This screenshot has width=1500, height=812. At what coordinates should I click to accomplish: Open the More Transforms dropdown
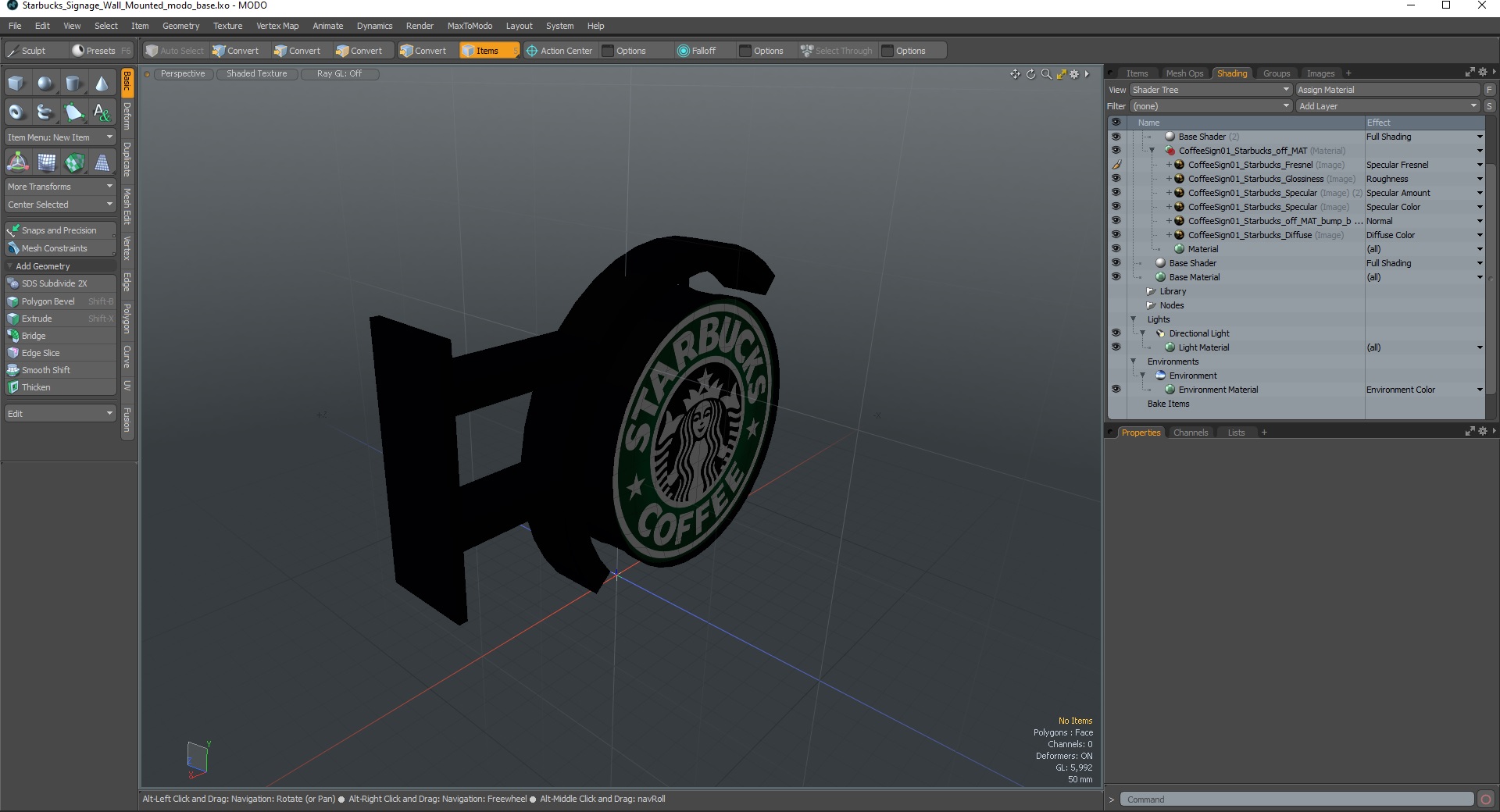pos(60,187)
